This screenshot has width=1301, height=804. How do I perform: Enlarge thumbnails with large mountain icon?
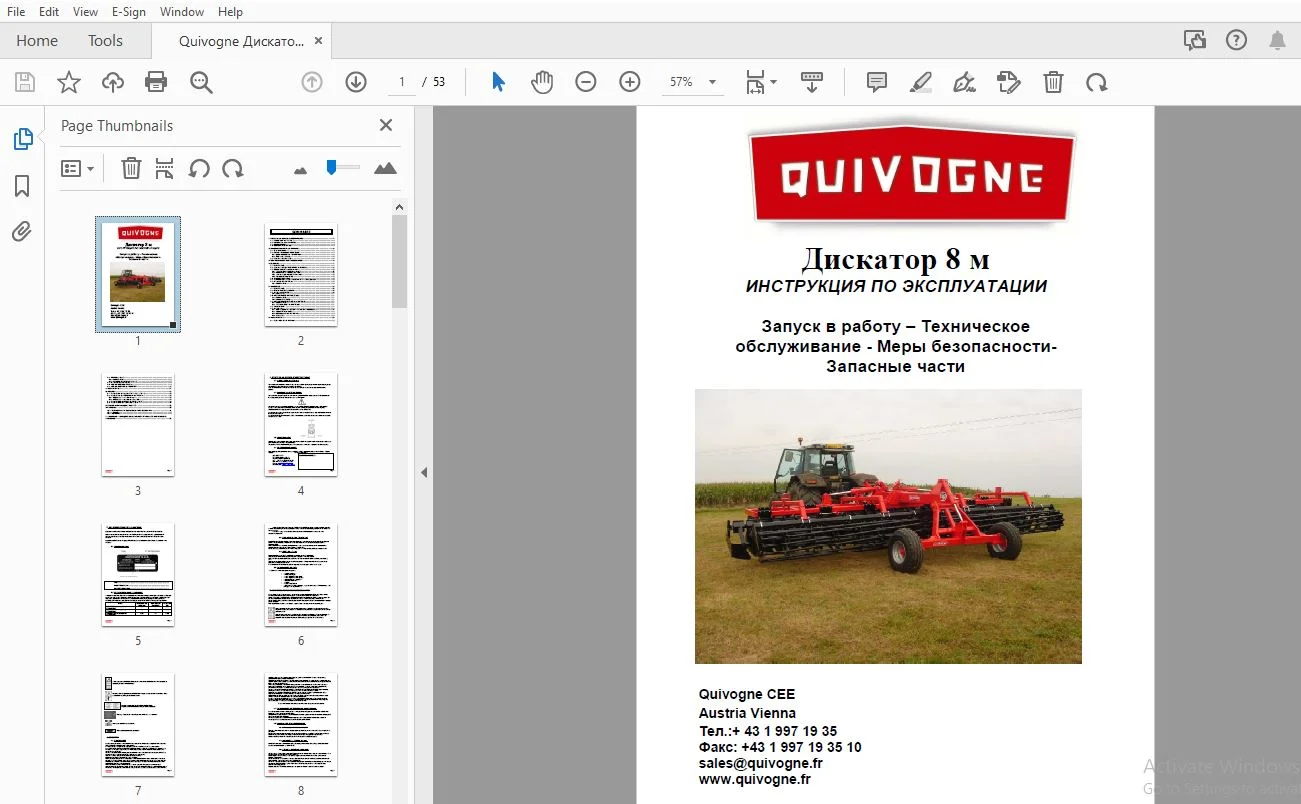click(x=385, y=168)
